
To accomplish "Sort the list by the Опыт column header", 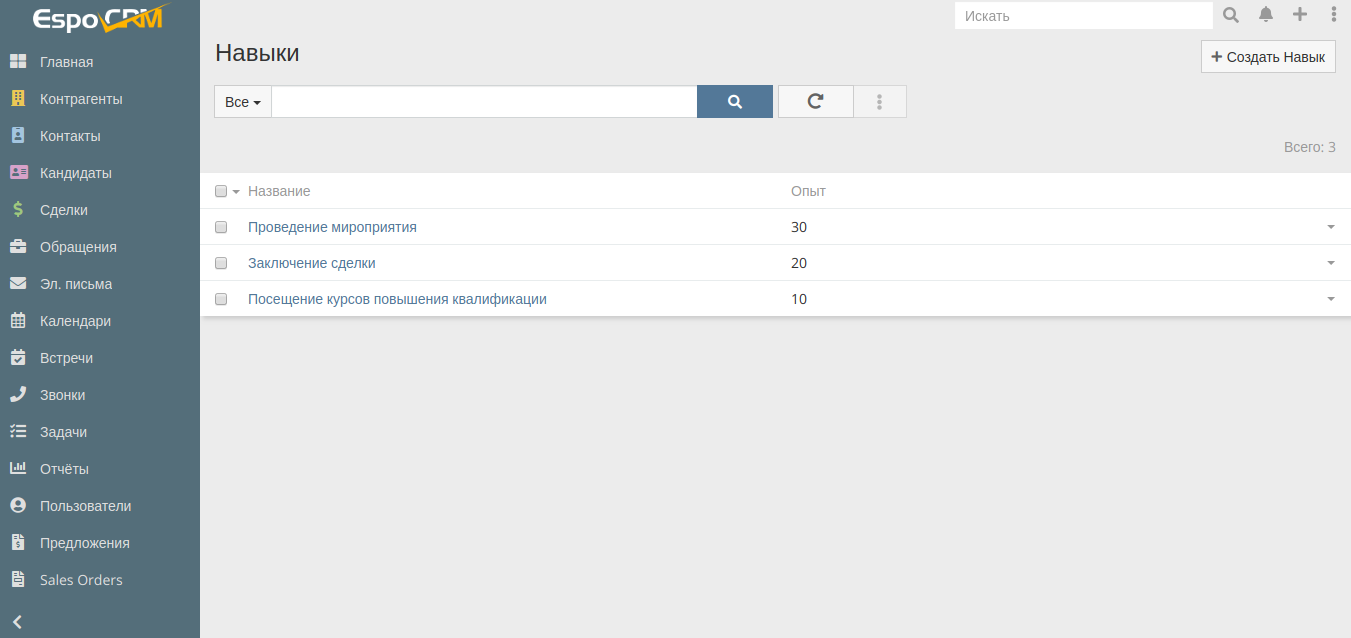I will pos(808,191).
